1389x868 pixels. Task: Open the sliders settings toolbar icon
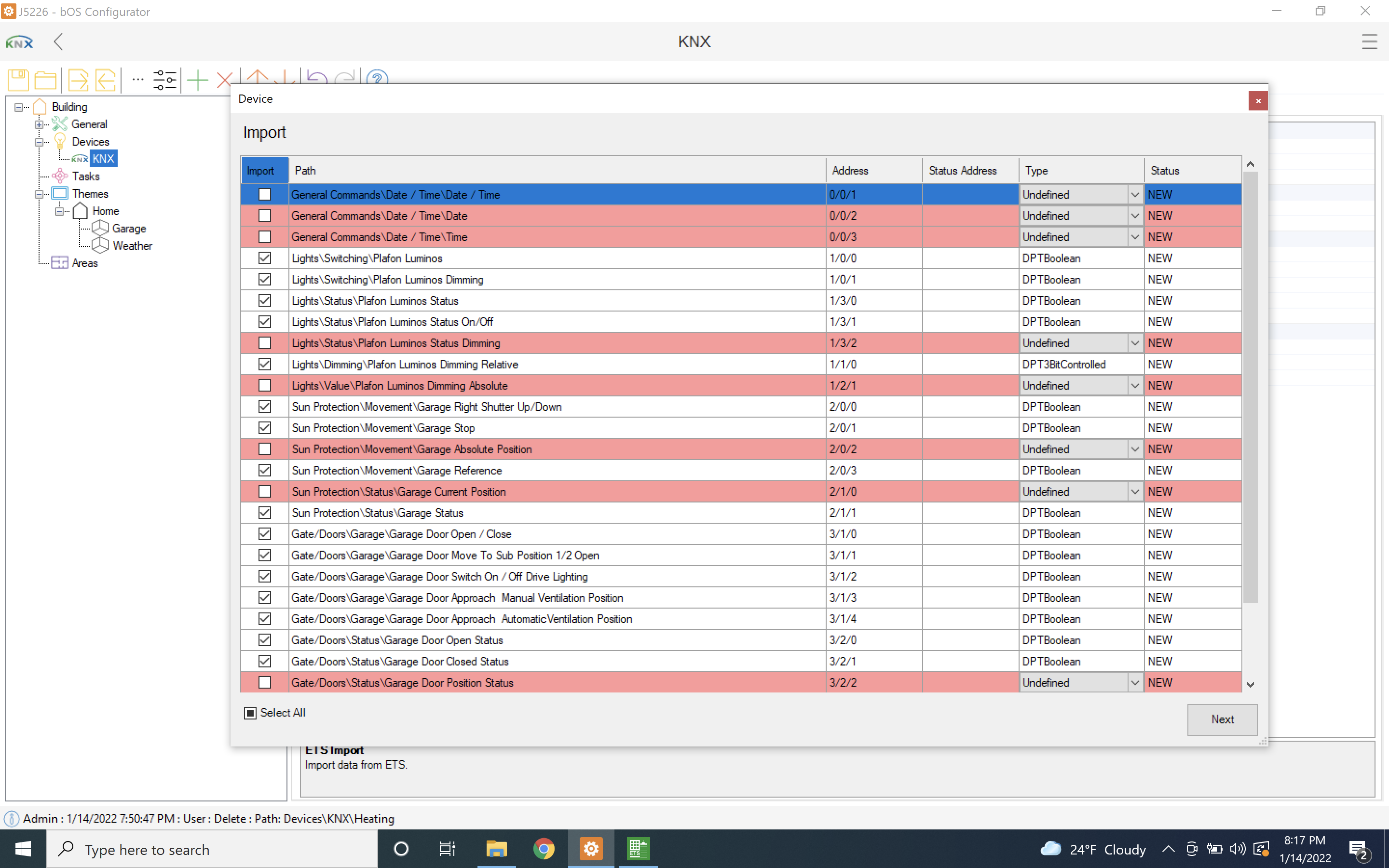pyautogui.click(x=165, y=80)
